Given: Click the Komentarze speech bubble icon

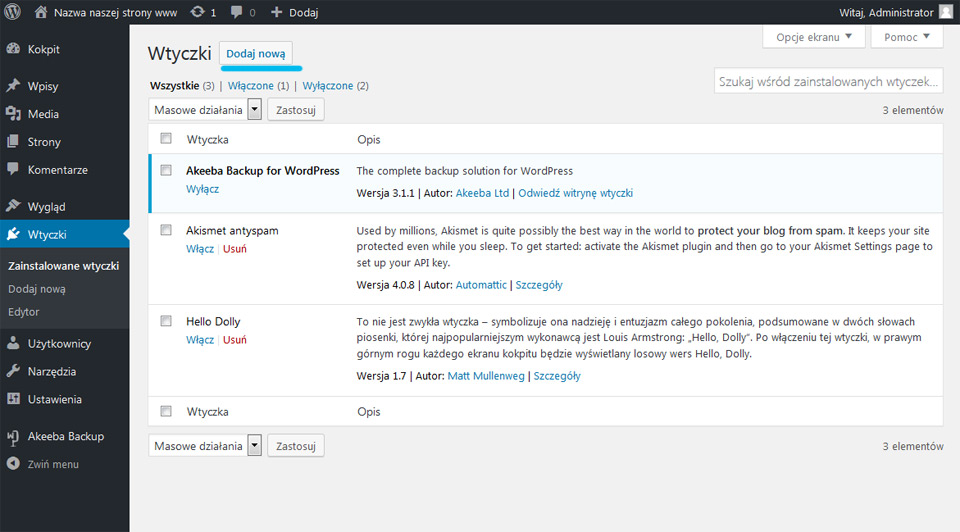Looking at the screenshot, I should tap(13, 169).
